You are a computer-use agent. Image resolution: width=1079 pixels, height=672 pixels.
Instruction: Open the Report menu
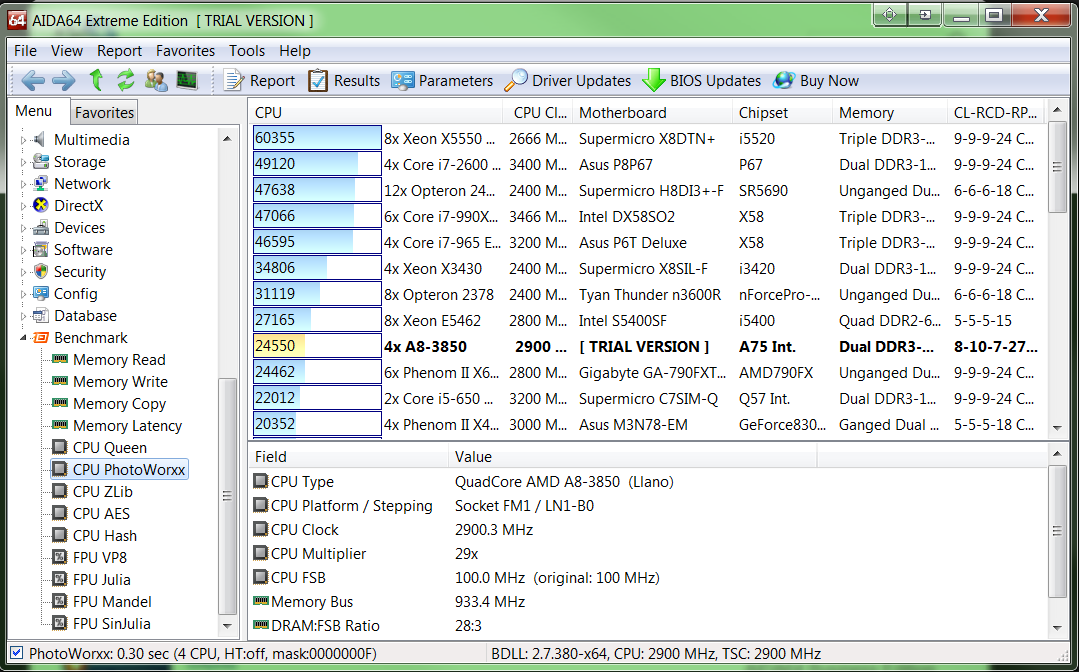pos(119,51)
